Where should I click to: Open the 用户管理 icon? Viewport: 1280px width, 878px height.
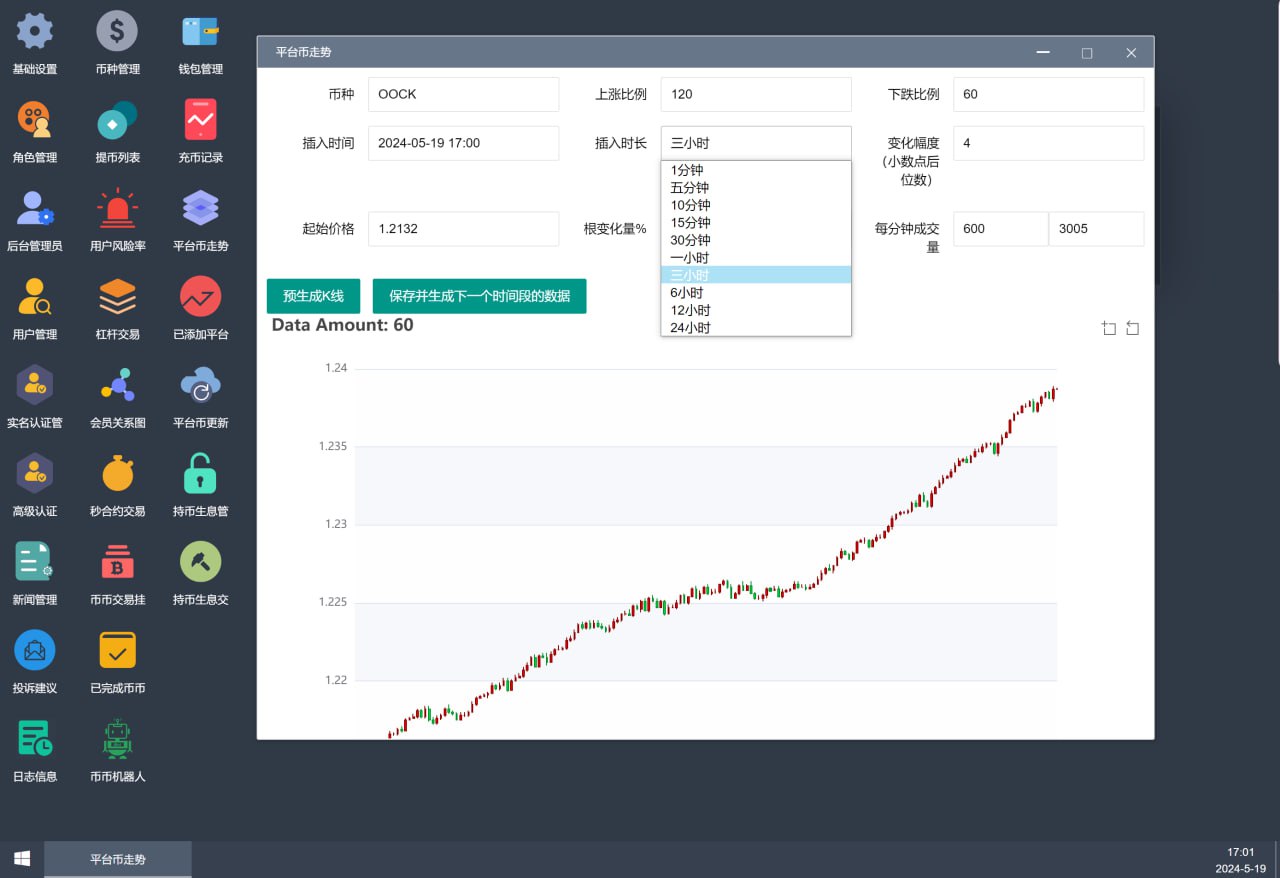(x=35, y=297)
